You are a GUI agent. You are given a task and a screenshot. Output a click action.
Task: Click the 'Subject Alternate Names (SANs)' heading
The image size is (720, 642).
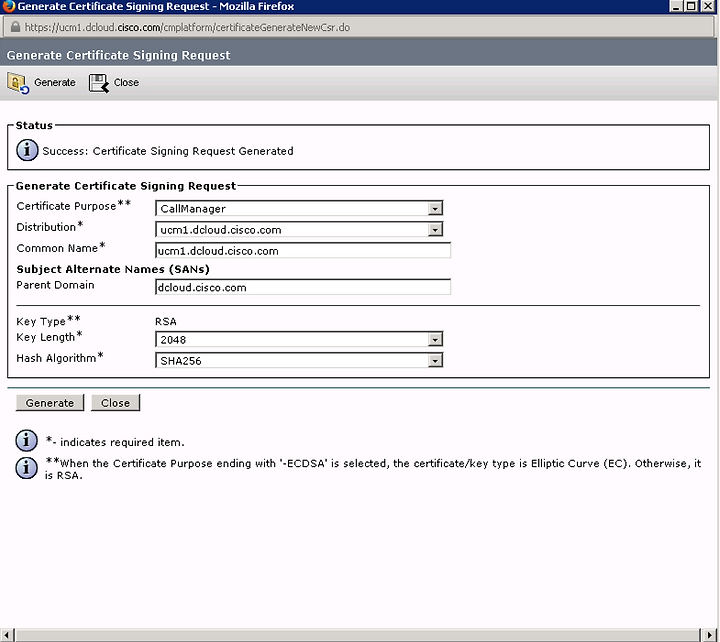tap(113, 269)
